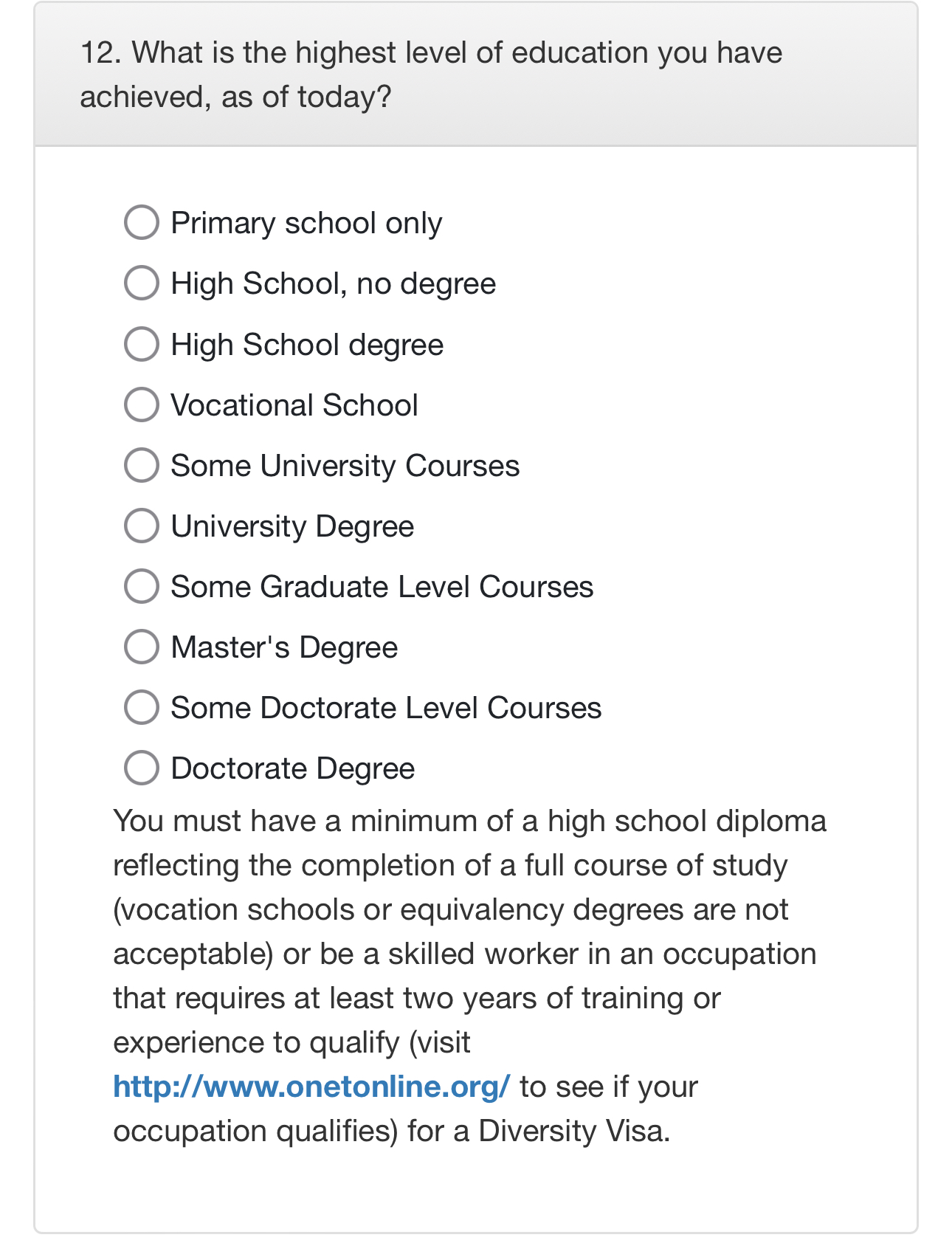952x1260 pixels.
Task: Choose 'High School, no degree' radio button
Action: tap(142, 283)
